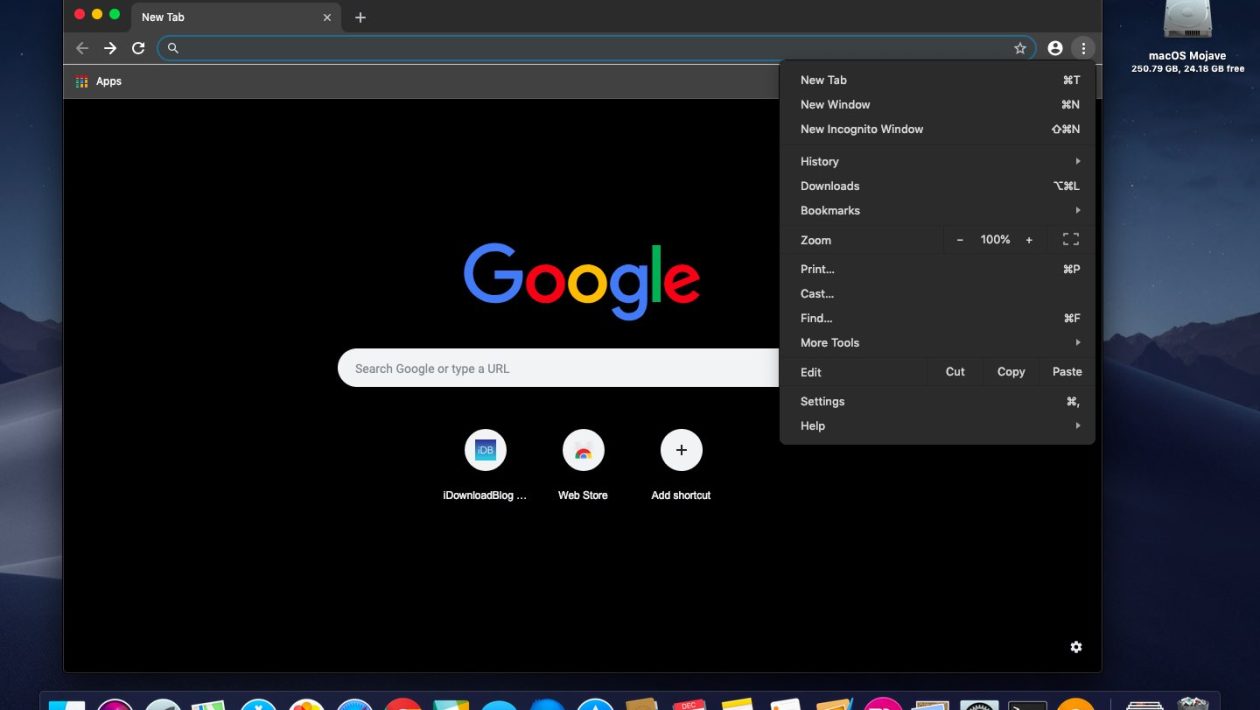Click the Google logo
This screenshot has height=710, width=1260.
[581, 281]
